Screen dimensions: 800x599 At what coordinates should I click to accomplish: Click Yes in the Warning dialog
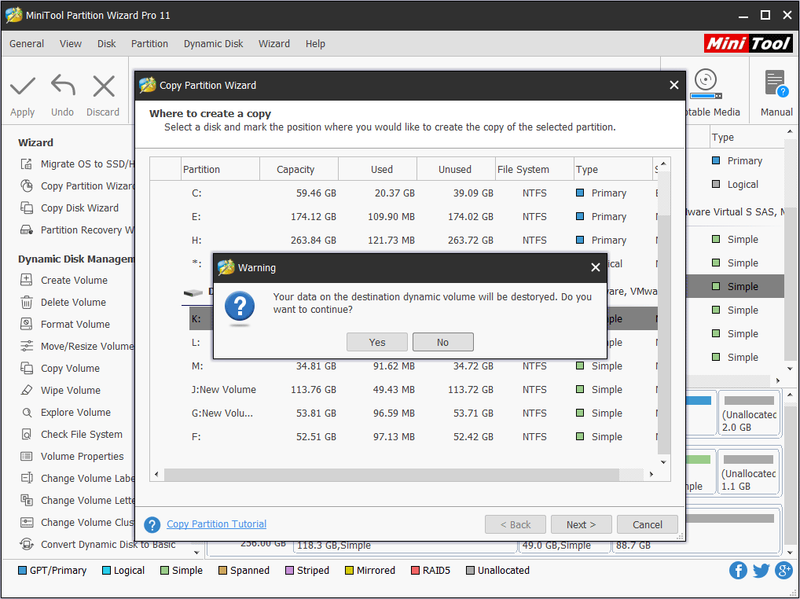(377, 342)
